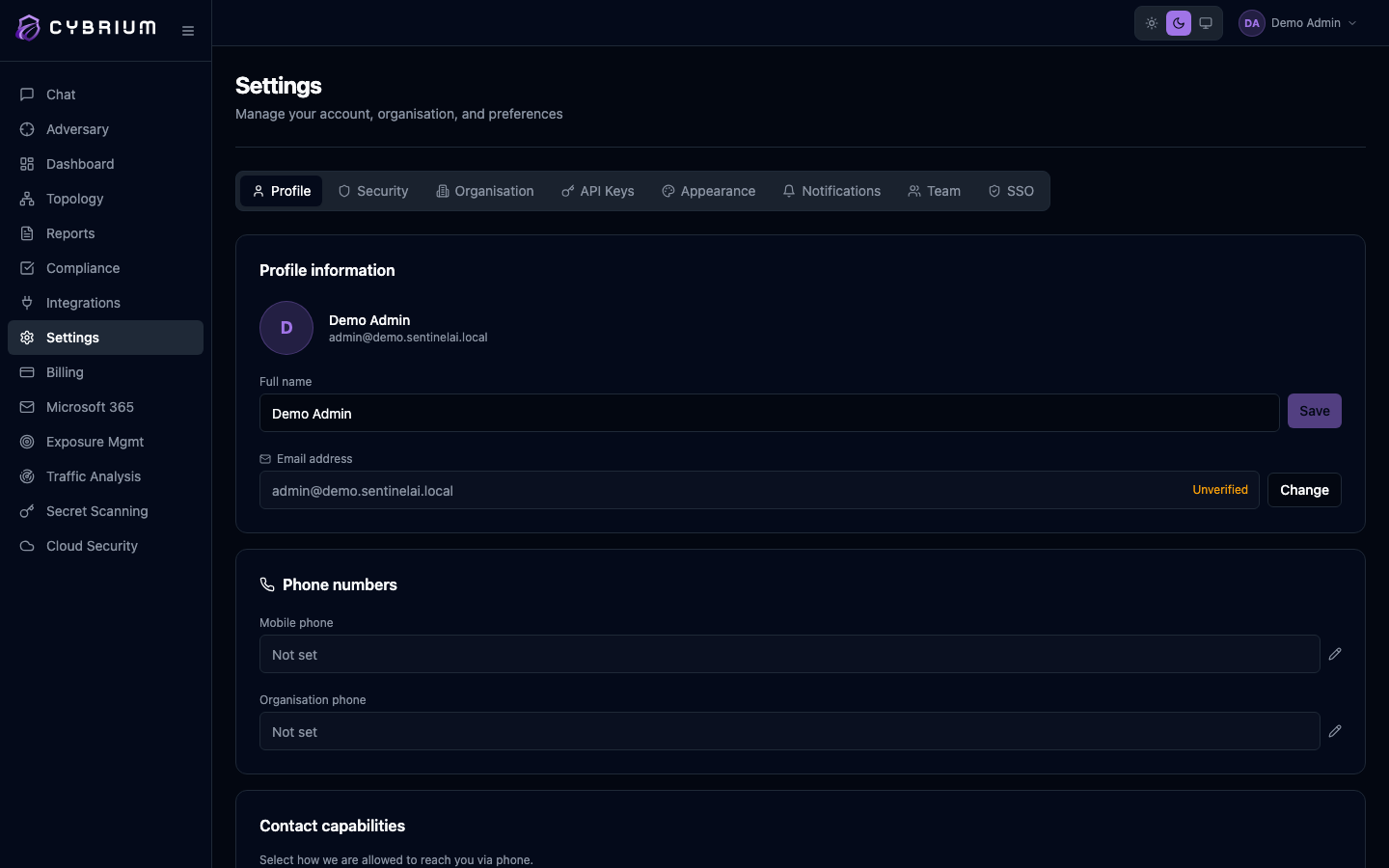Click the Exposure Mgmt target icon

(x=27, y=442)
